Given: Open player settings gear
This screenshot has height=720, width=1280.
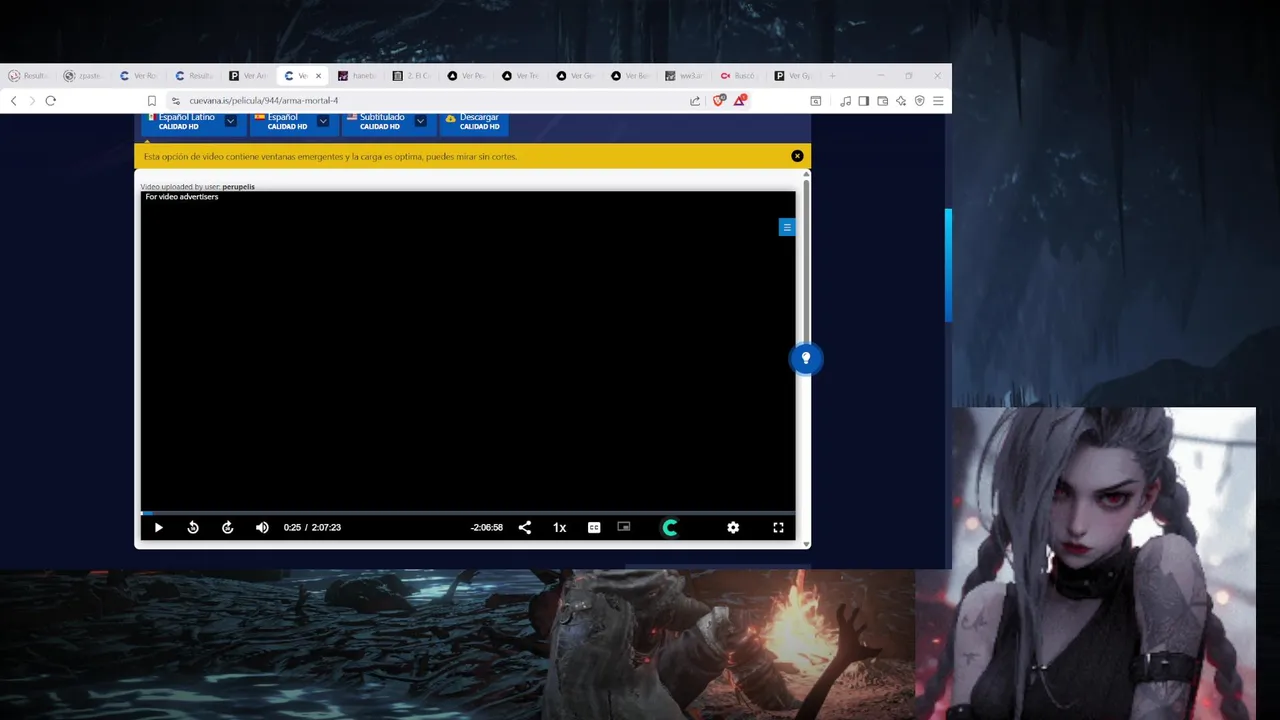Looking at the screenshot, I should [733, 527].
